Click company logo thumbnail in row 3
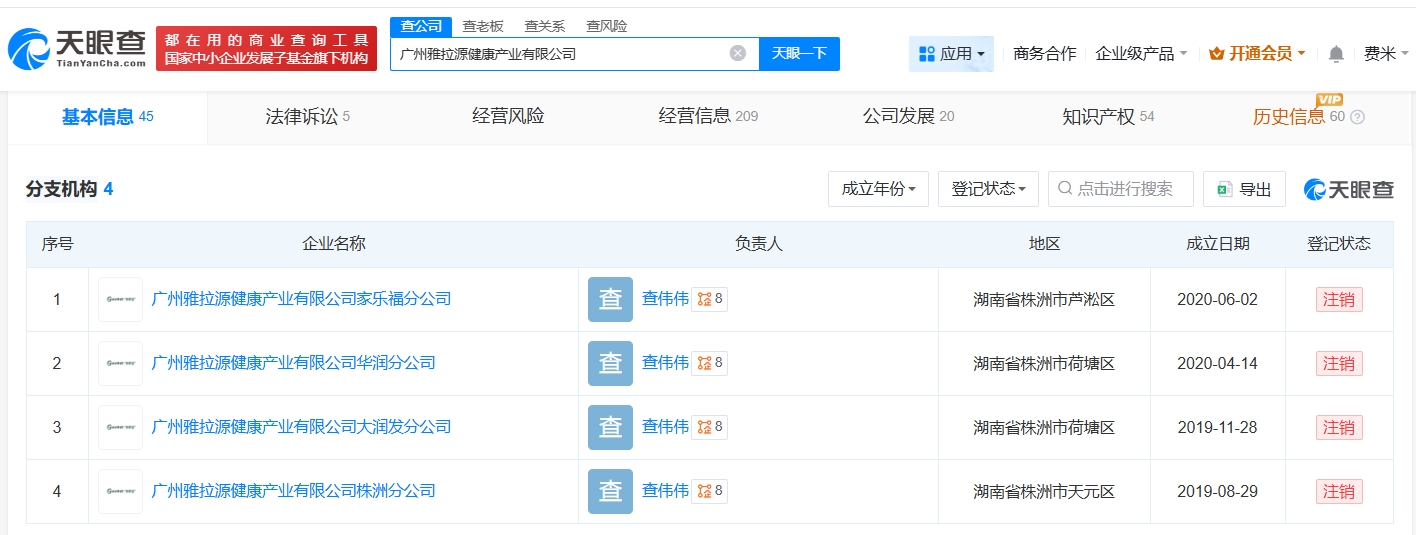 [120, 427]
